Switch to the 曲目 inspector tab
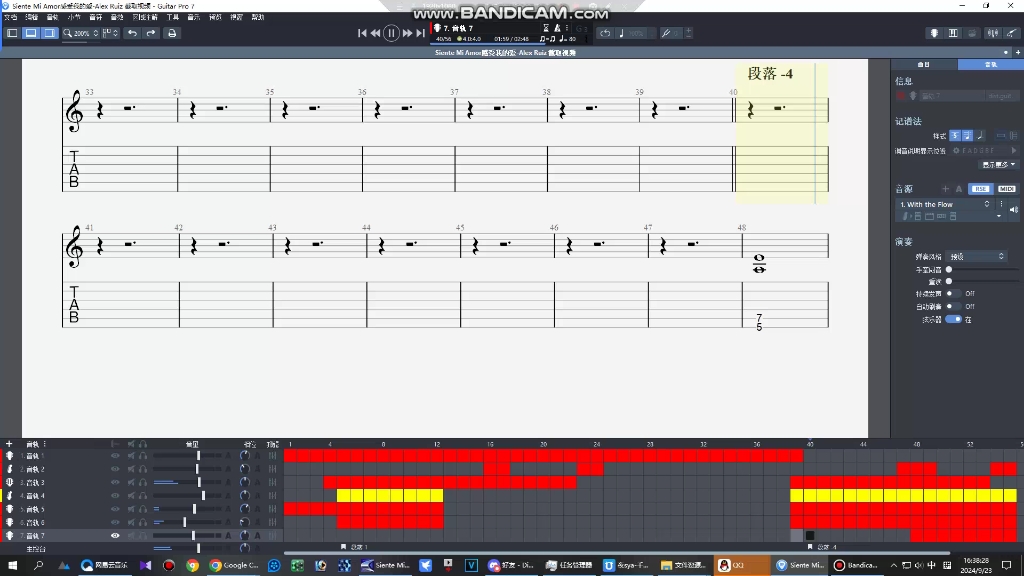The height and width of the screenshot is (576, 1024). [923, 64]
